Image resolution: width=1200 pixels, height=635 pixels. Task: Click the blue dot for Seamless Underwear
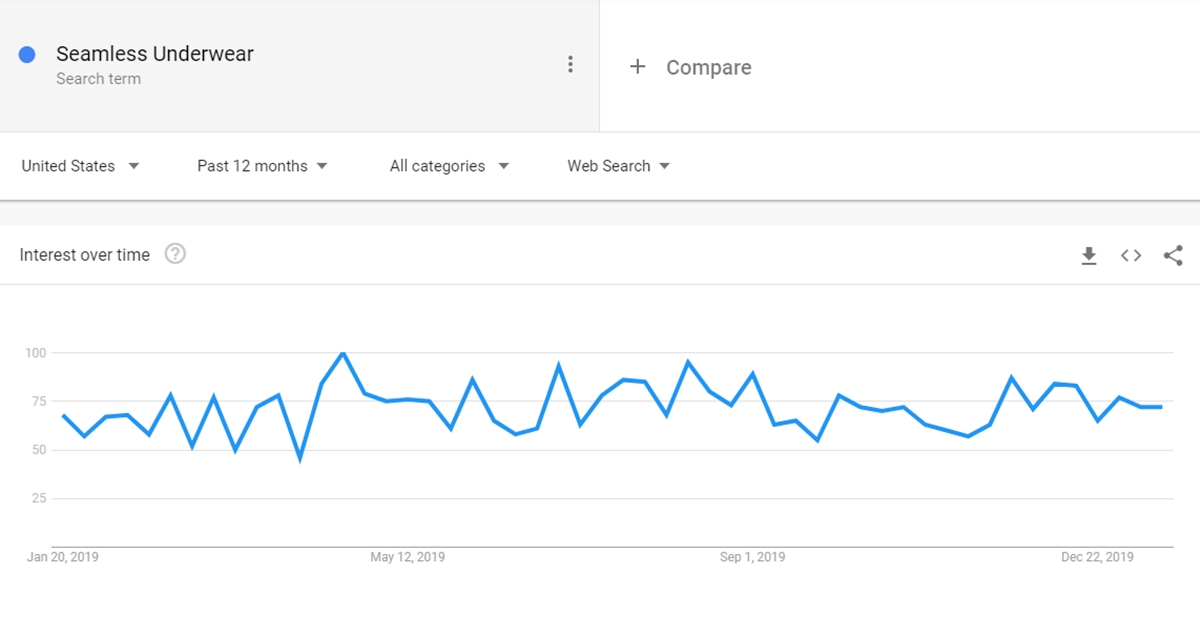pos(28,55)
